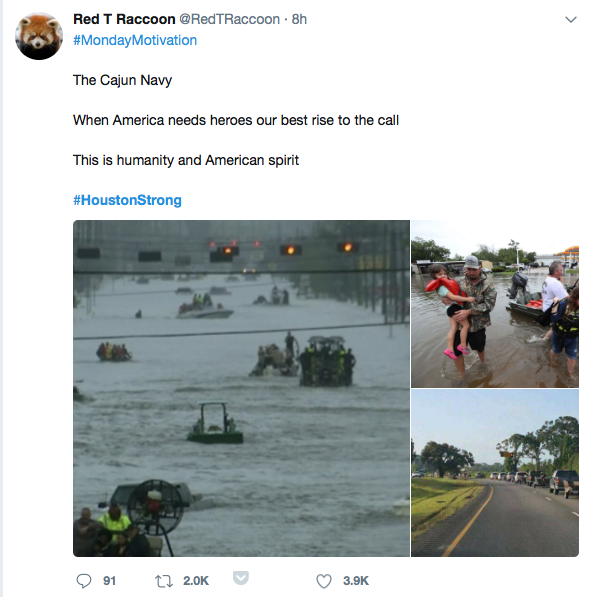View the 3.9K likes count

tap(356, 581)
